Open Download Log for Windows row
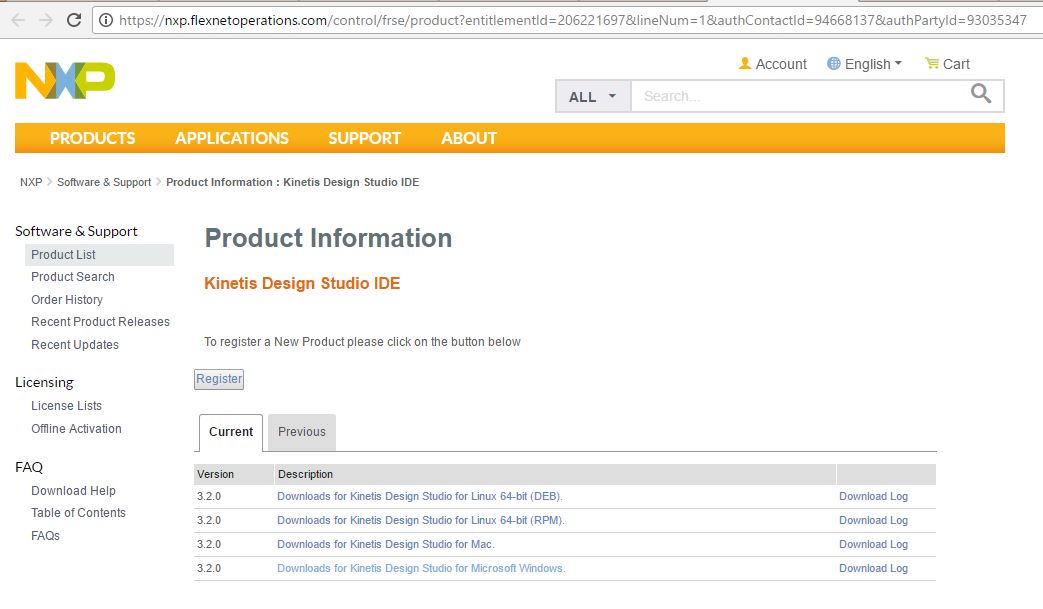 coord(873,568)
